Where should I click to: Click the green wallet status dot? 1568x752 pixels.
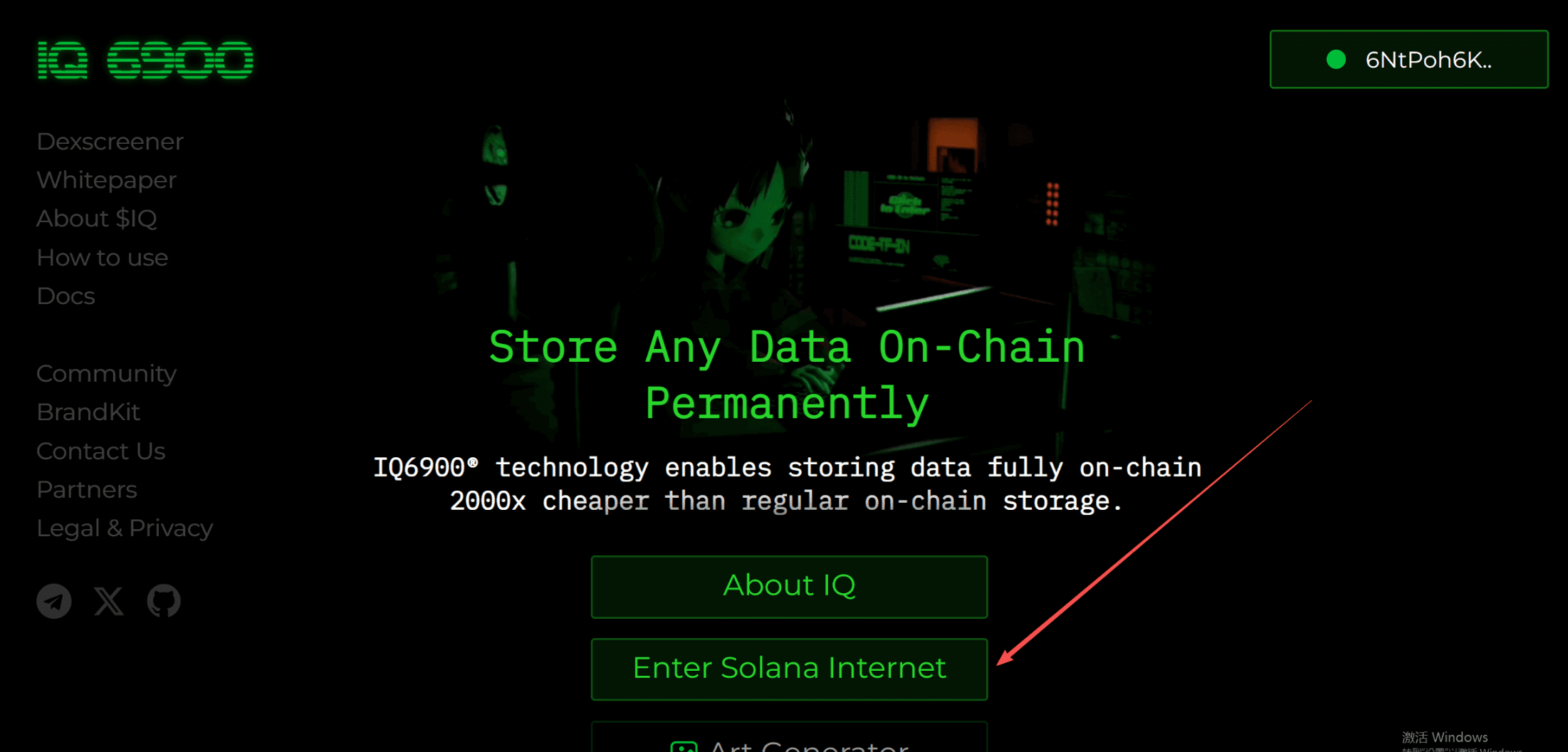[x=1336, y=60]
